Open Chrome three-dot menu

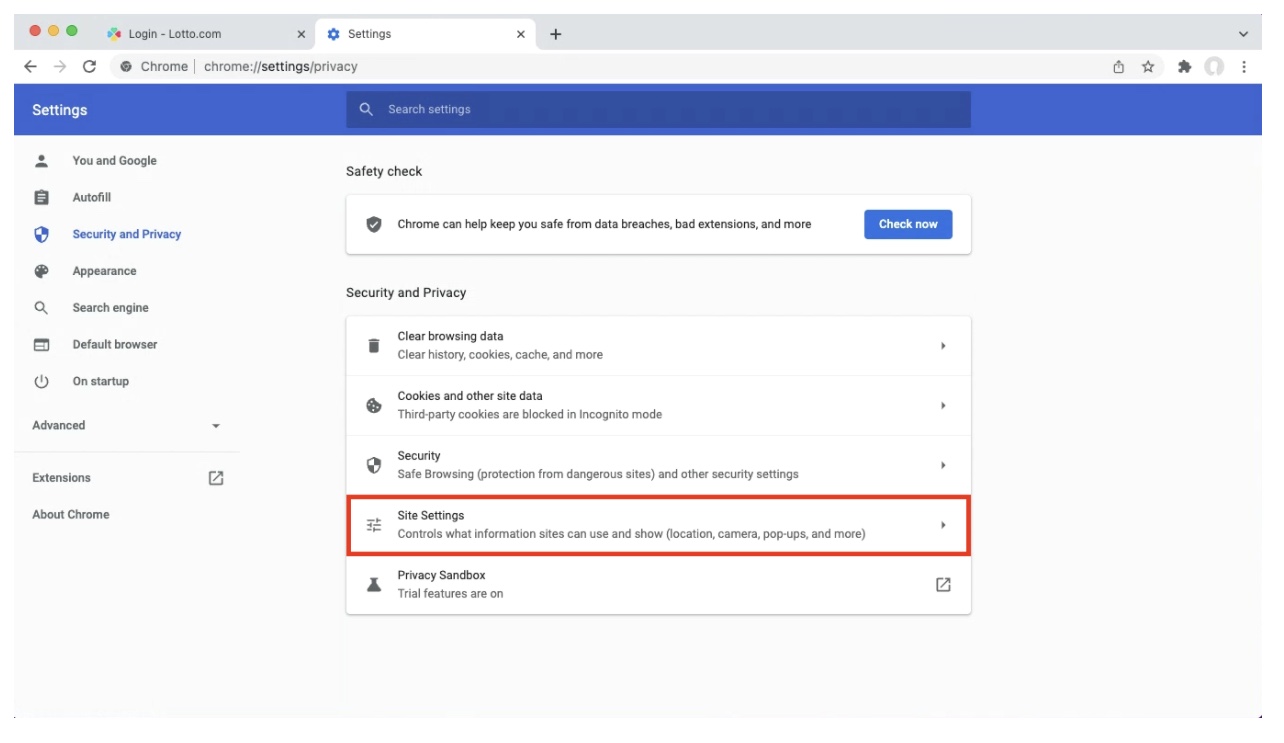[x=1244, y=67]
